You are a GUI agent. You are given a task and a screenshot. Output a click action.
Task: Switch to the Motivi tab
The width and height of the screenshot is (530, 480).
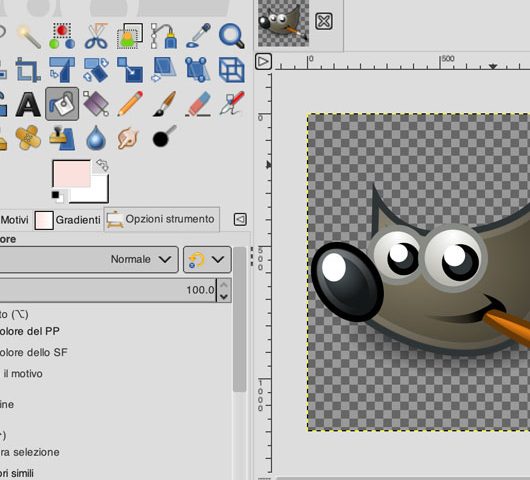coord(15,220)
